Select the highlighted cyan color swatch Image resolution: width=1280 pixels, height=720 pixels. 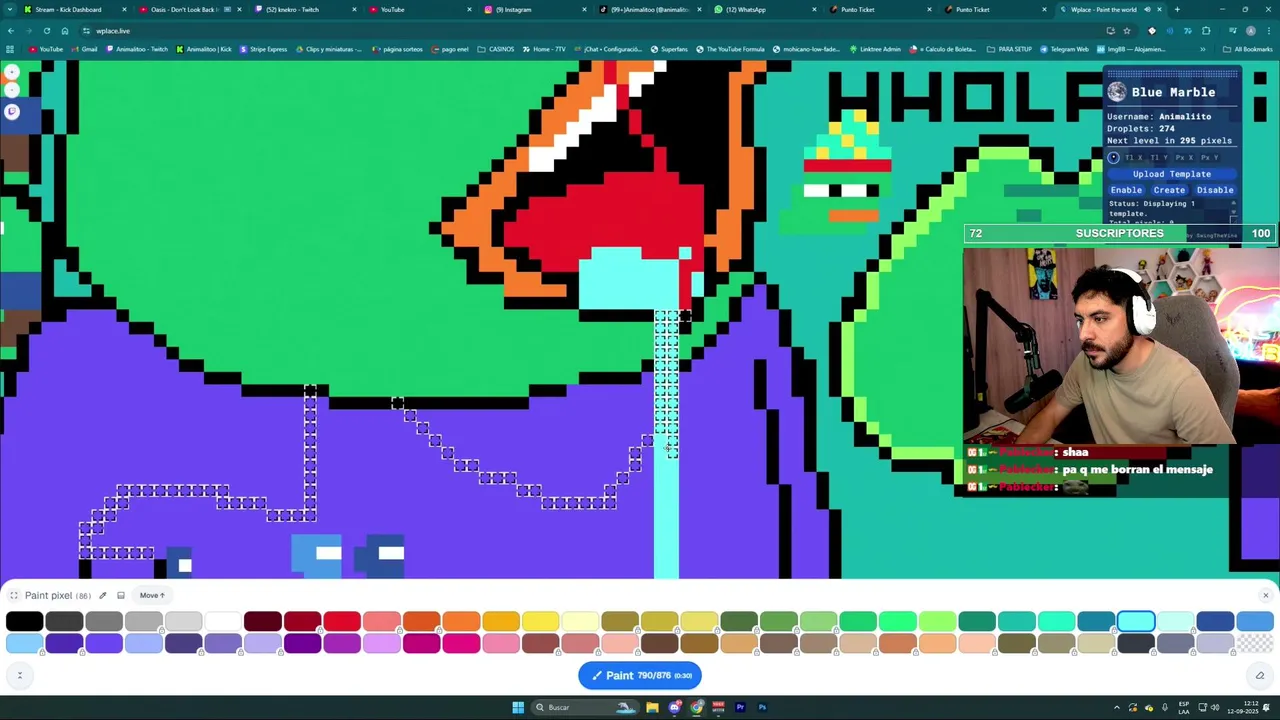pos(1136,622)
